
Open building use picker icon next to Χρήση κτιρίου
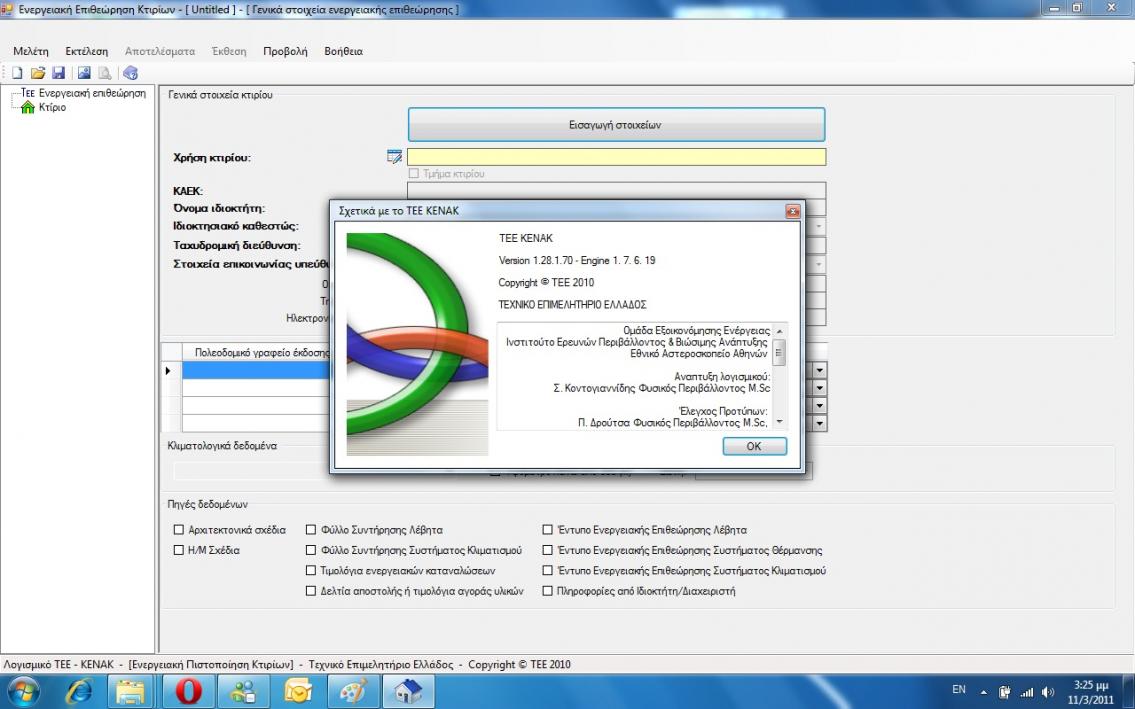click(394, 156)
